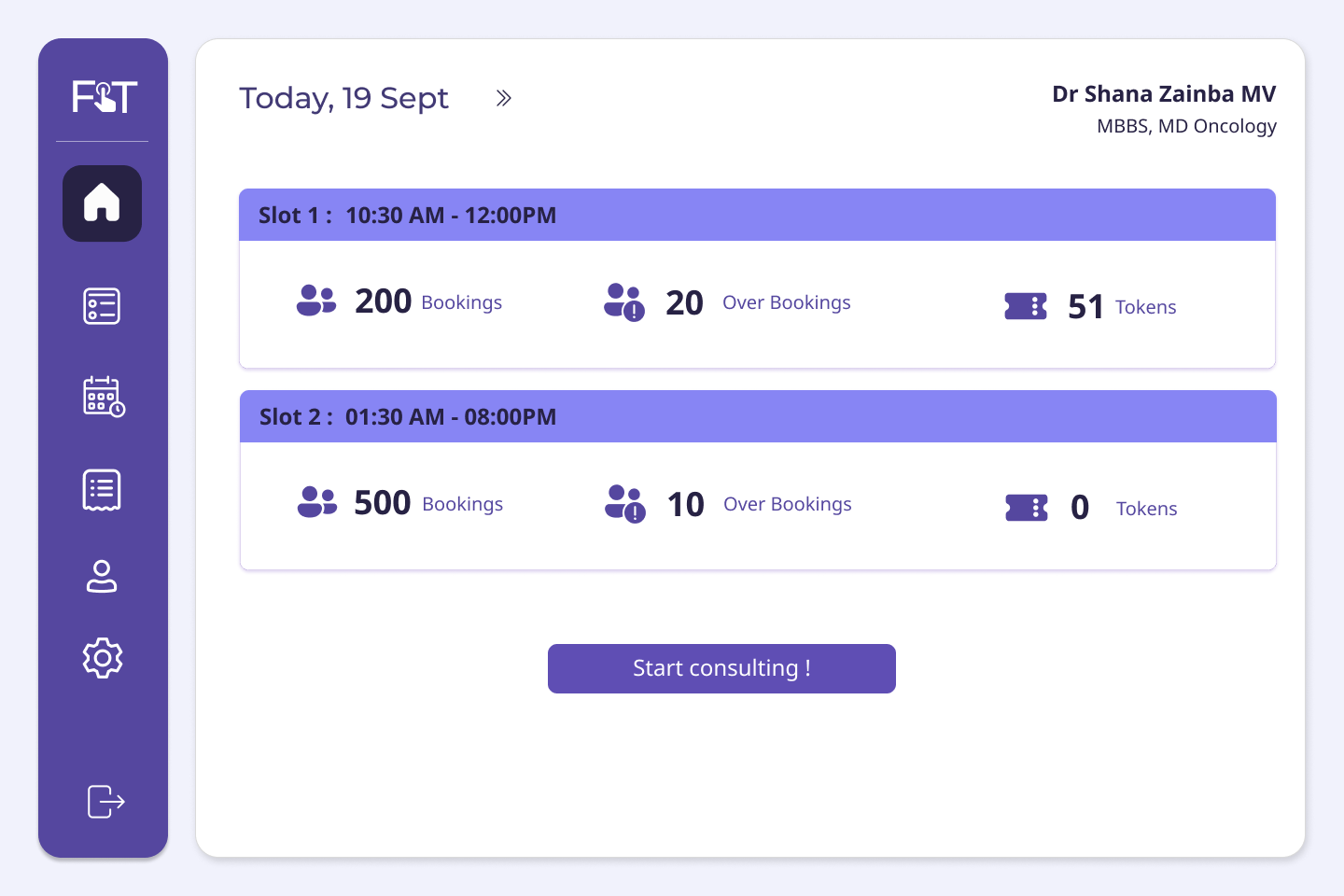Viewport: 1344px width, 896px height.
Task: Open the Home dashboard in sidebar
Action: pos(102,203)
